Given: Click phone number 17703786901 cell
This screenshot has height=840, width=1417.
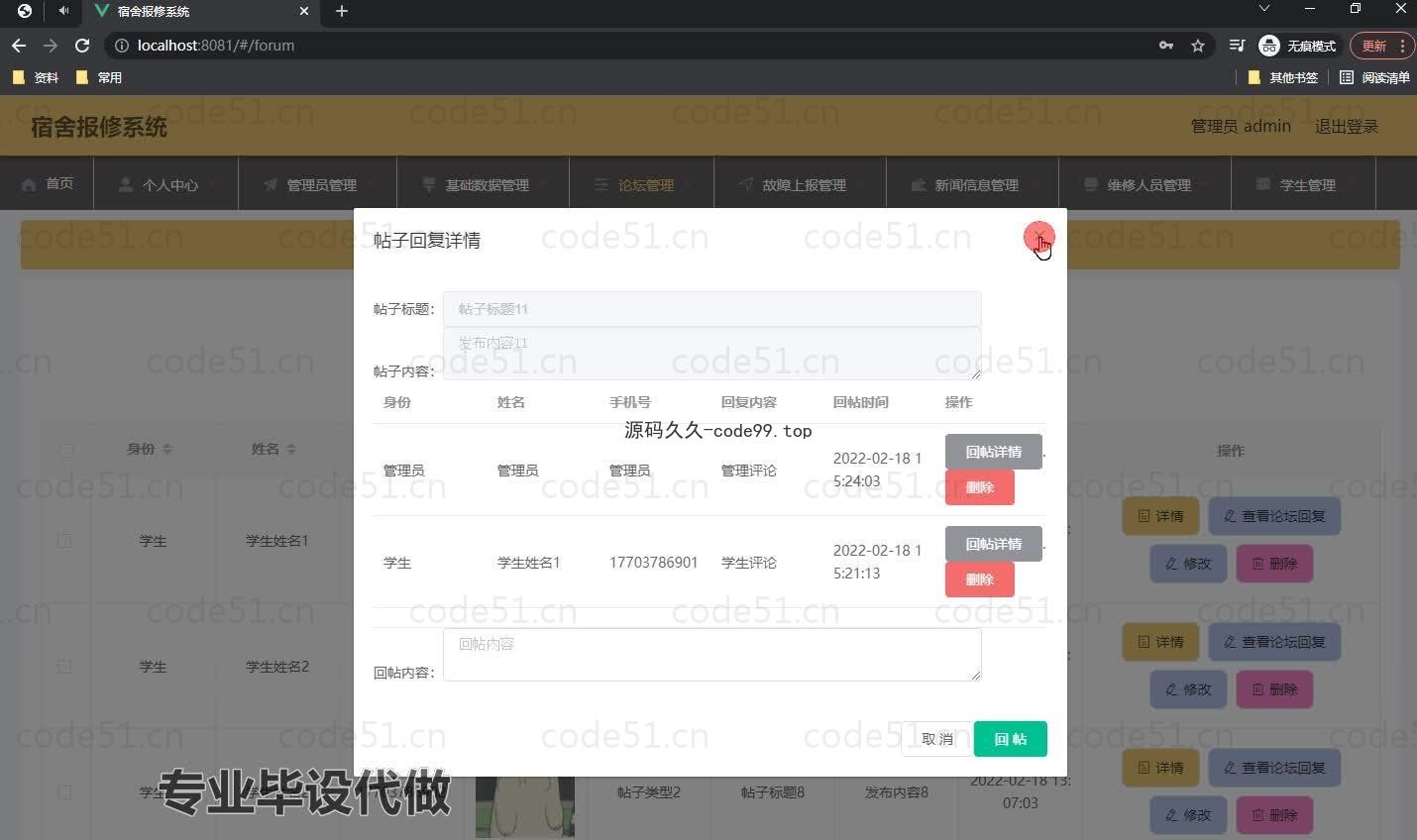Looking at the screenshot, I should pyautogui.click(x=654, y=563).
